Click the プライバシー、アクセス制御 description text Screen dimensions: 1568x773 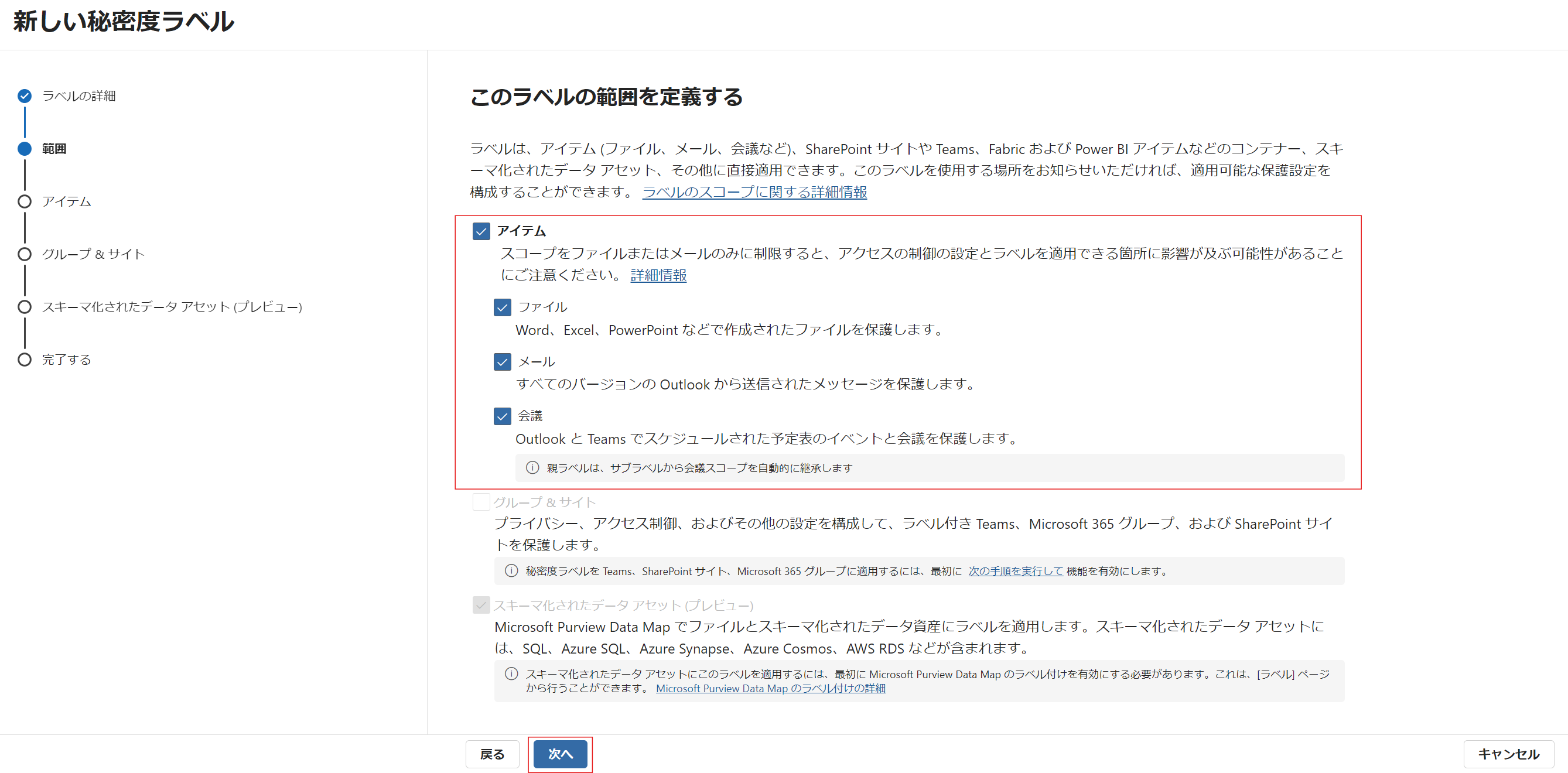click(x=914, y=534)
